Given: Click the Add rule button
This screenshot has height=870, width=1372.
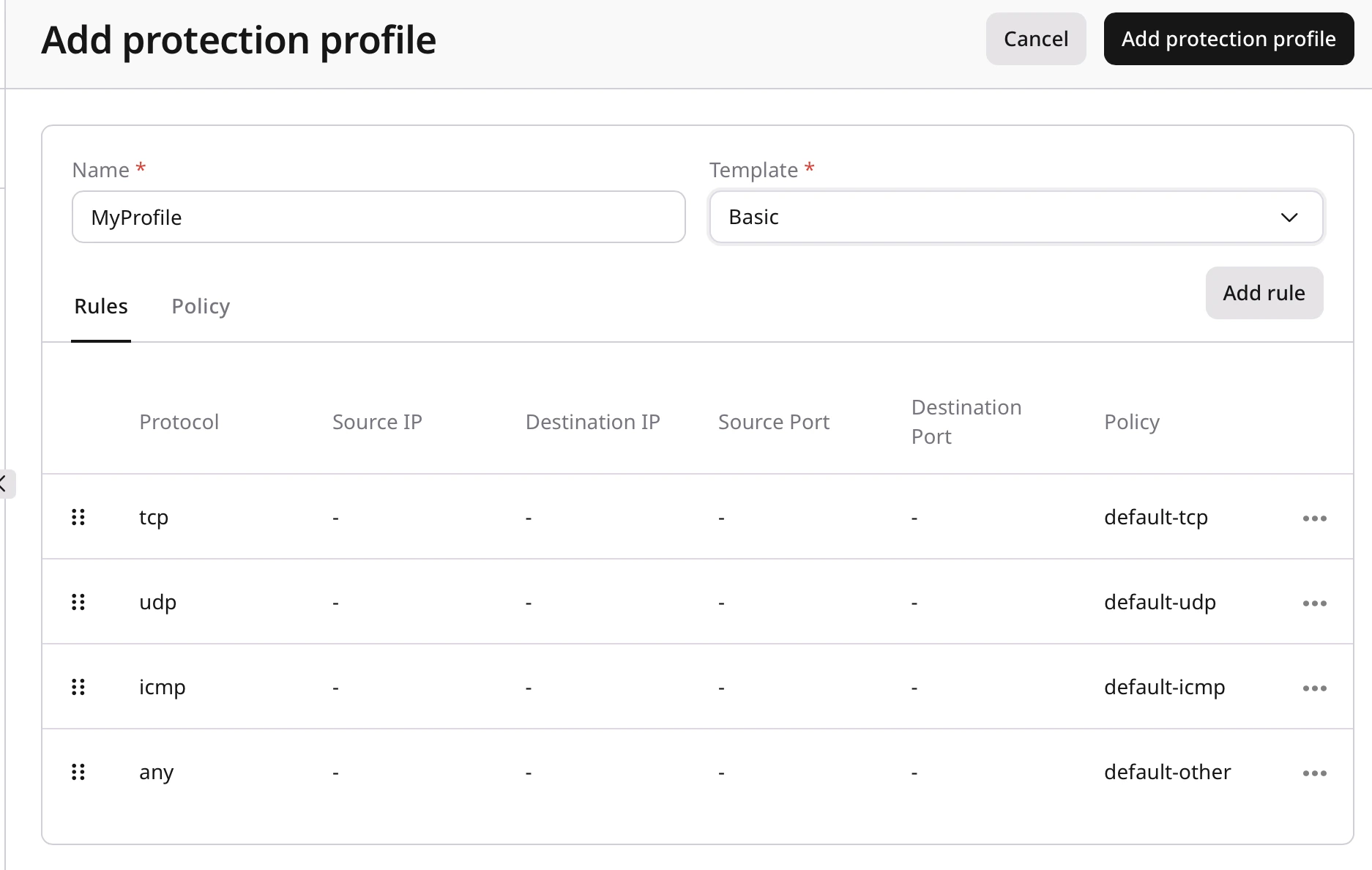Looking at the screenshot, I should 1263,292.
